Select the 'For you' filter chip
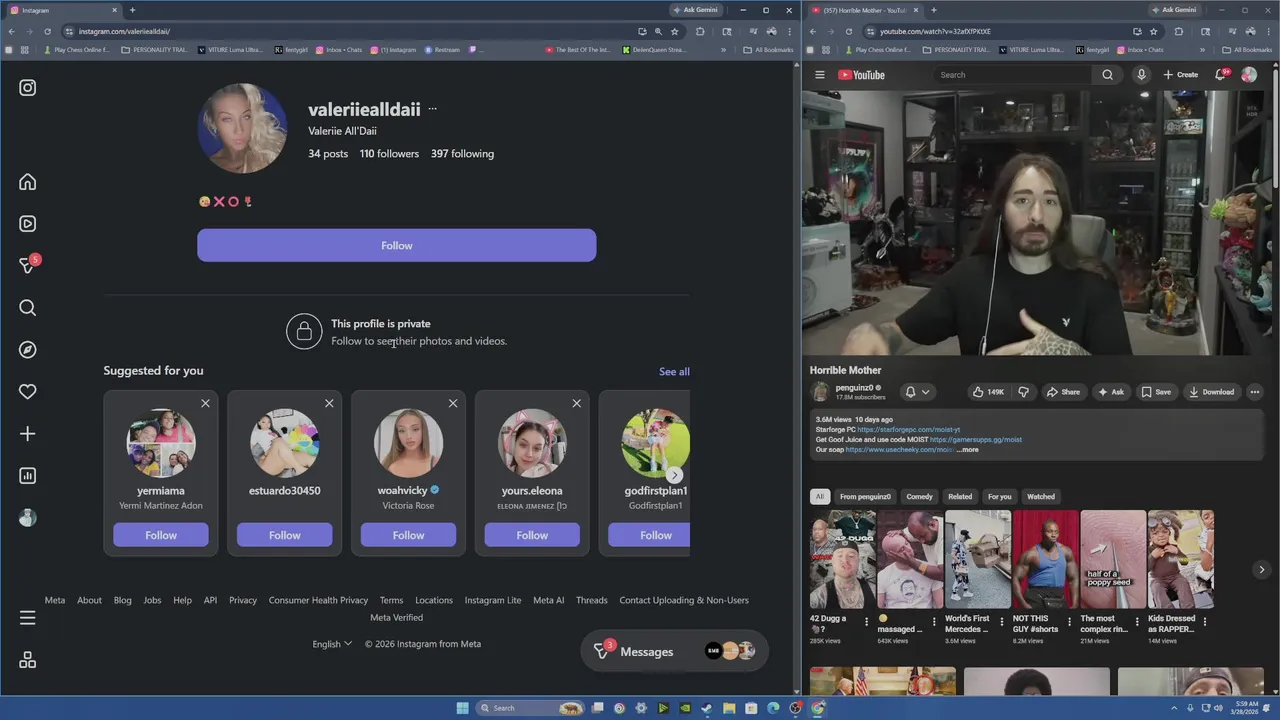The height and width of the screenshot is (720, 1280). click(x=1000, y=496)
